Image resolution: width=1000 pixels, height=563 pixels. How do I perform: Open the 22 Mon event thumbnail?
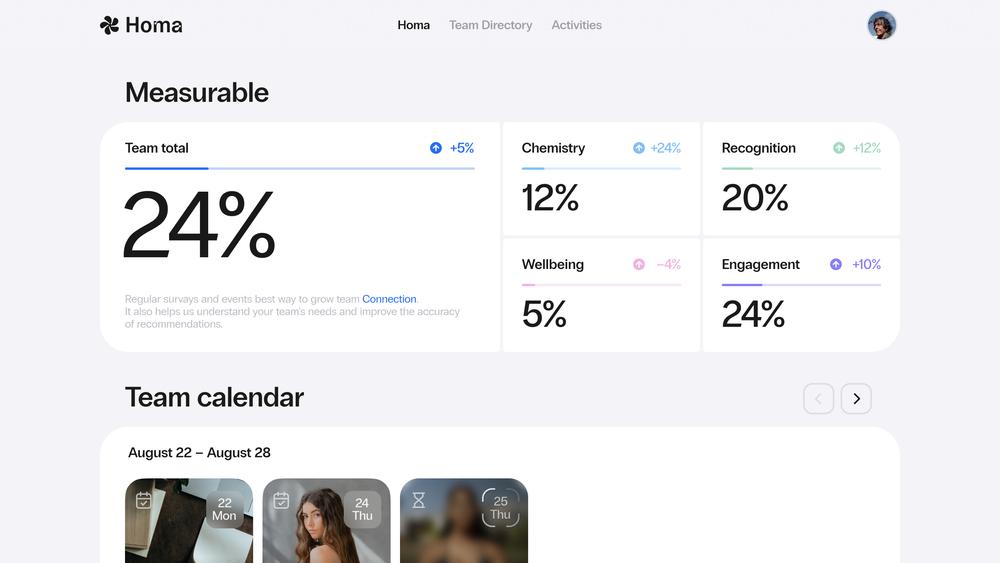tap(189, 521)
